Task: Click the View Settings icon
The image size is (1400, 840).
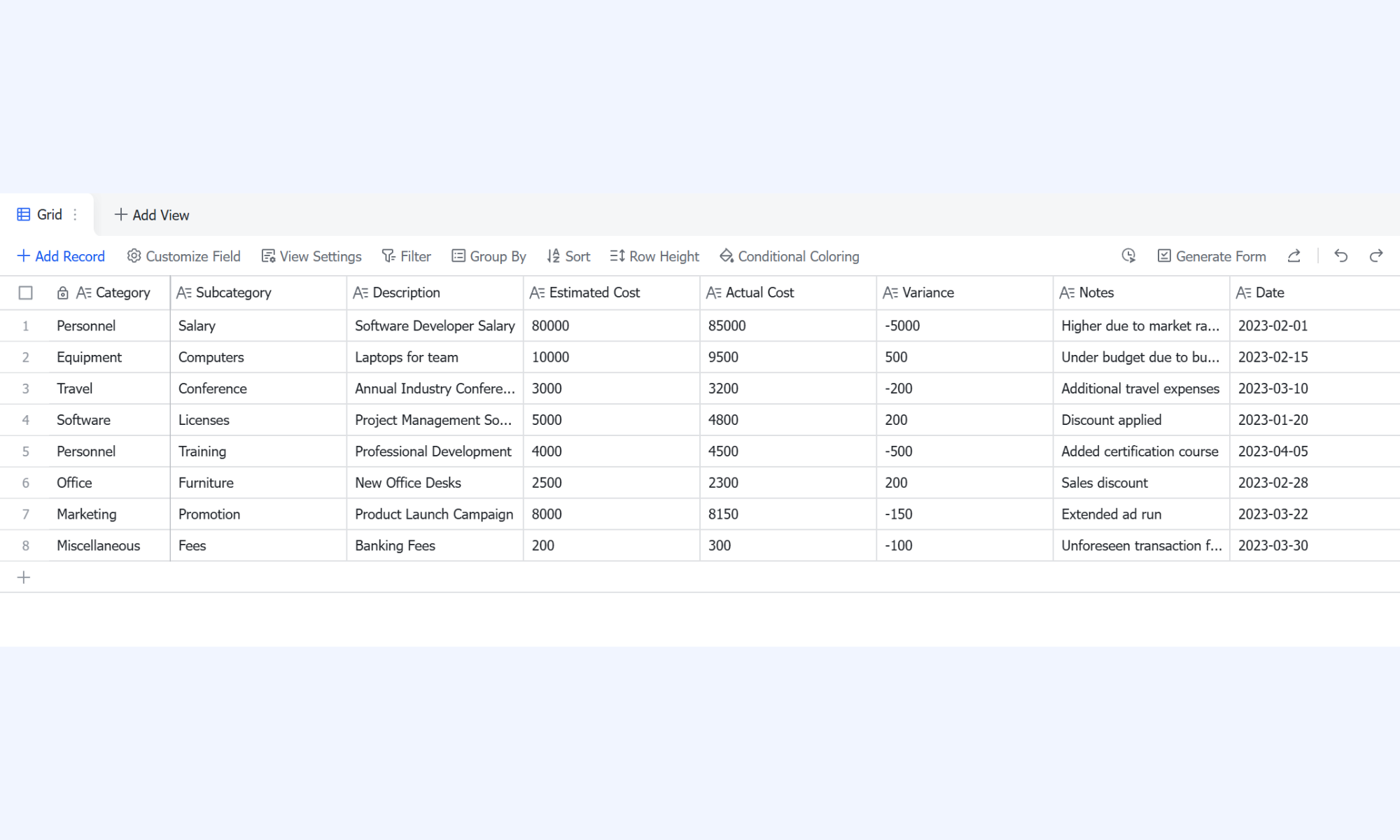Action: click(268, 256)
